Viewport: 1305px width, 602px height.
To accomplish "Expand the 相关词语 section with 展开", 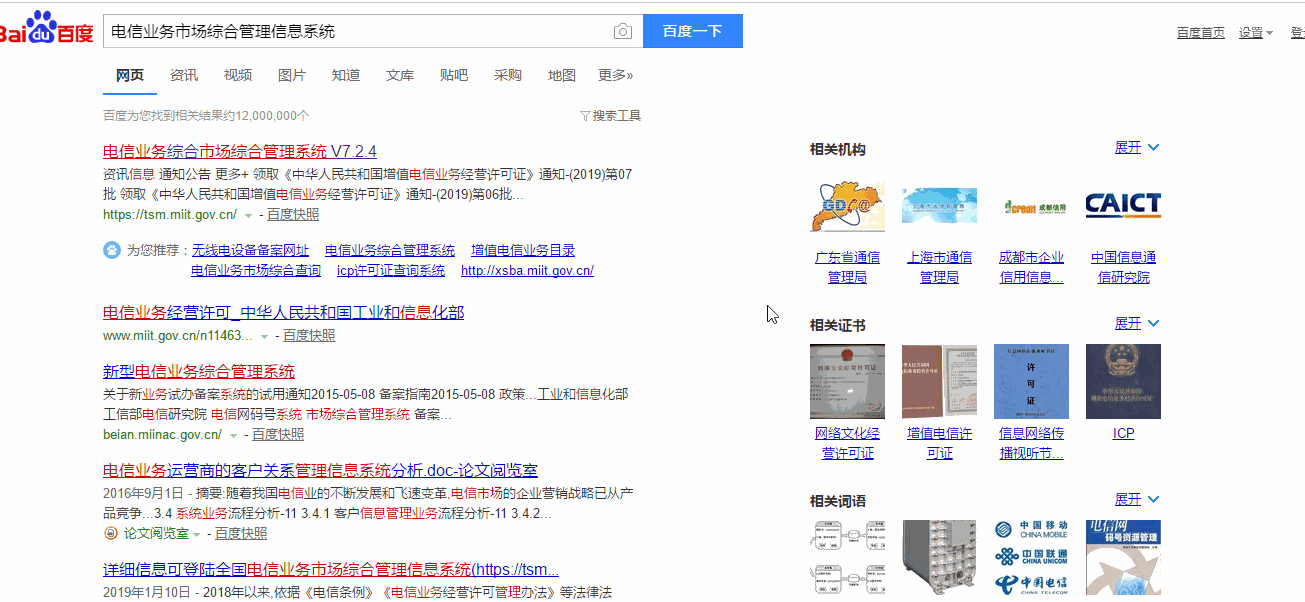I will point(1137,500).
